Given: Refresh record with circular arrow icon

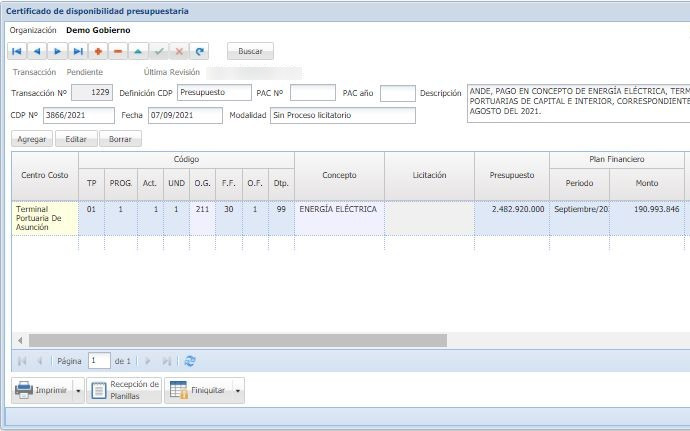Looking at the screenshot, I should coord(199,52).
